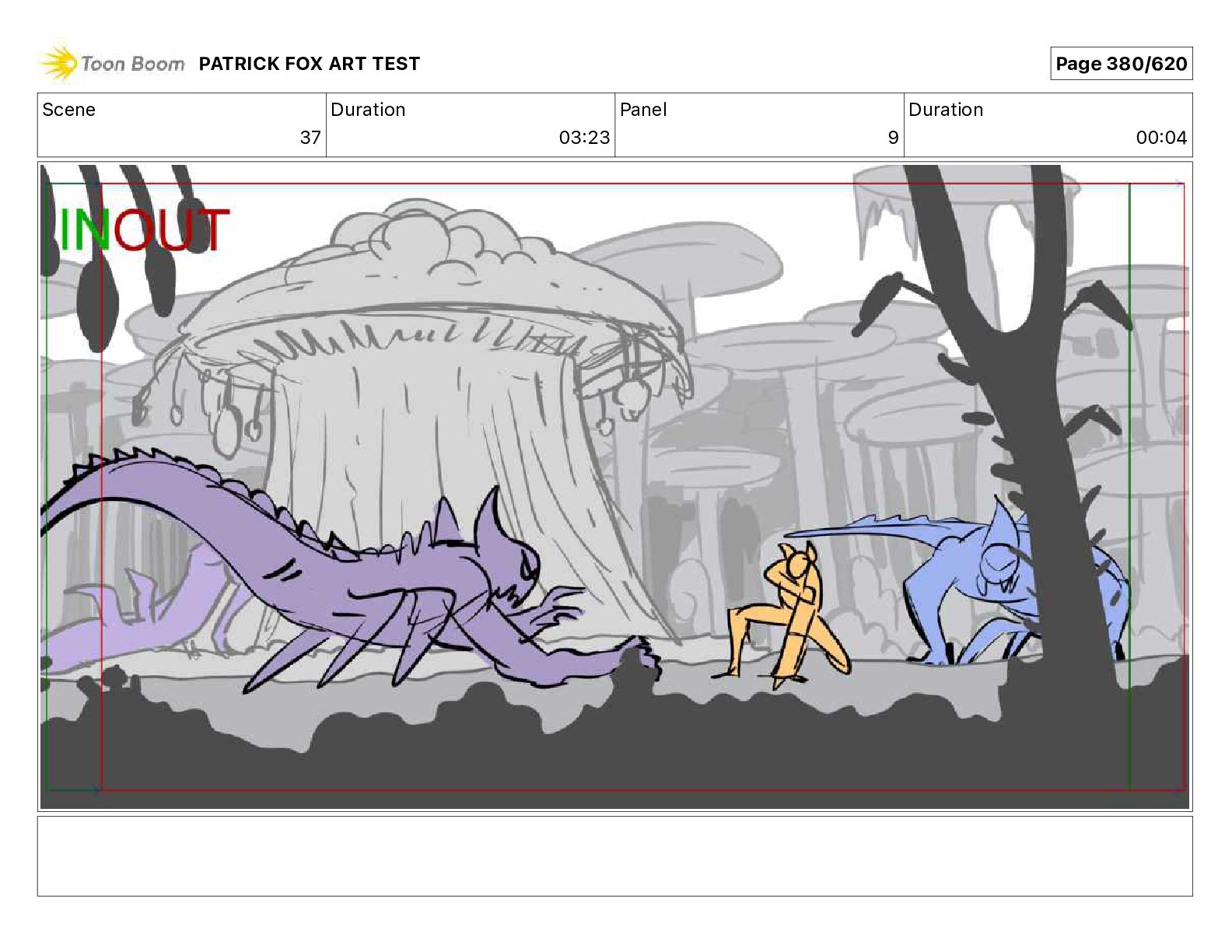The height and width of the screenshot is (952, 1232).
Task: Click the 'Panel' header label
Action: (643, 110)
